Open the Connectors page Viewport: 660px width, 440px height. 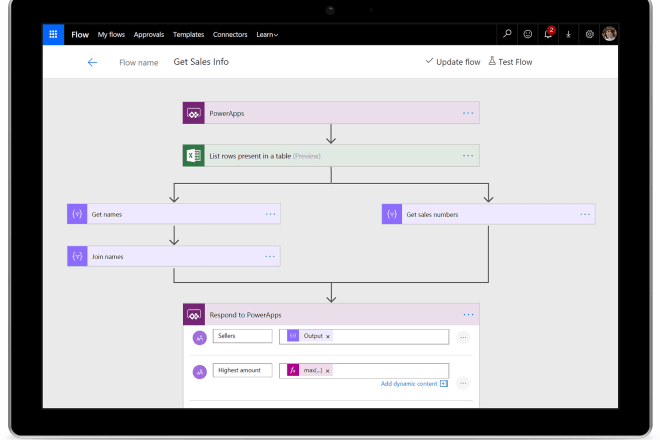click(x=230, y=35)
